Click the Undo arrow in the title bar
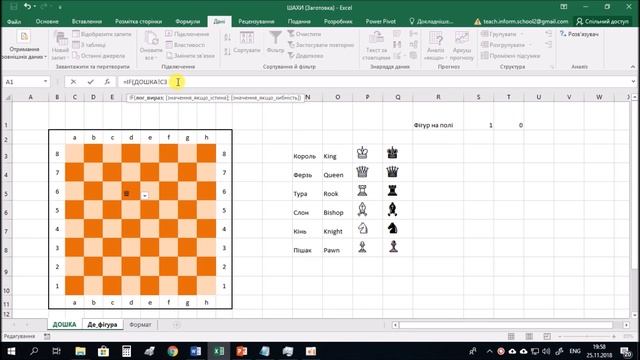Screen dimensions: 640x360 [27, 7]
